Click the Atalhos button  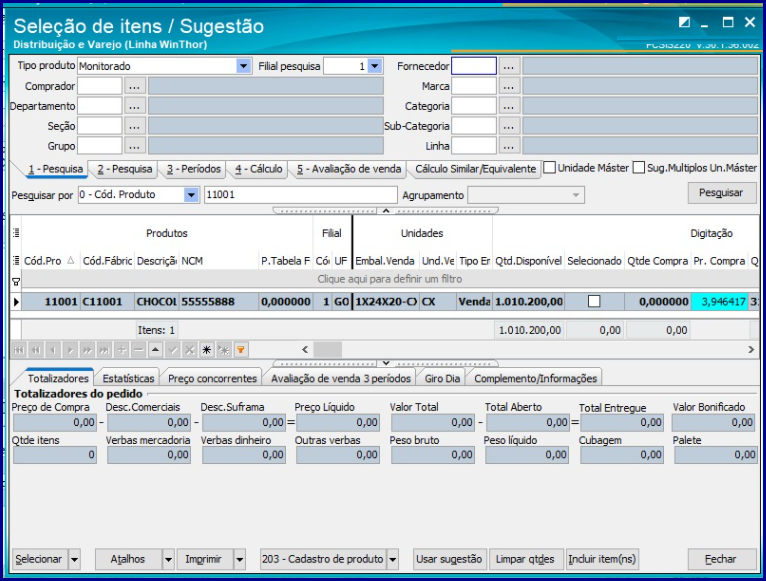coord(128,559)
